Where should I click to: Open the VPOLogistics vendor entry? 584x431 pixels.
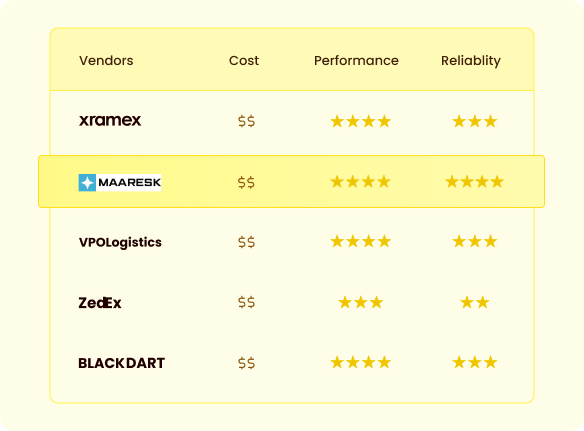pyautogui.click(x=120, y=243)
